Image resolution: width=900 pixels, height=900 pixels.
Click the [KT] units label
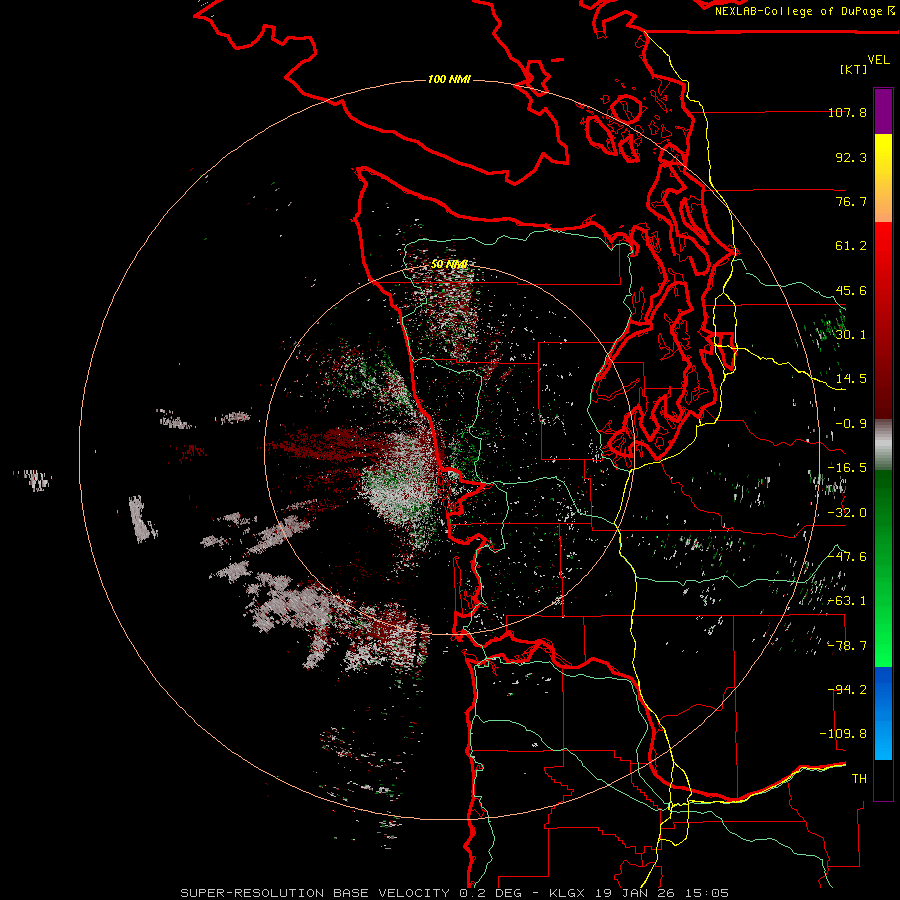[853, 69]
